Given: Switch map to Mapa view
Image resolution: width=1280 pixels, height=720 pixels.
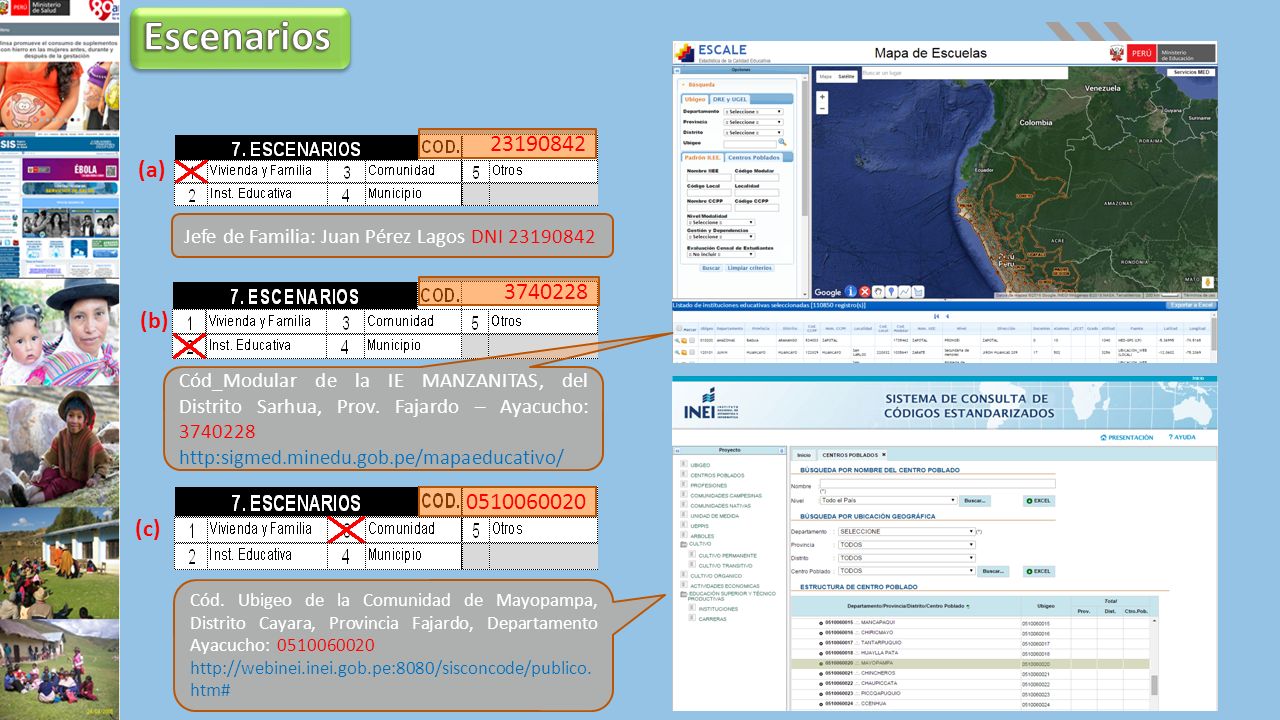Looking at the screenshot, I should (825, 76).
